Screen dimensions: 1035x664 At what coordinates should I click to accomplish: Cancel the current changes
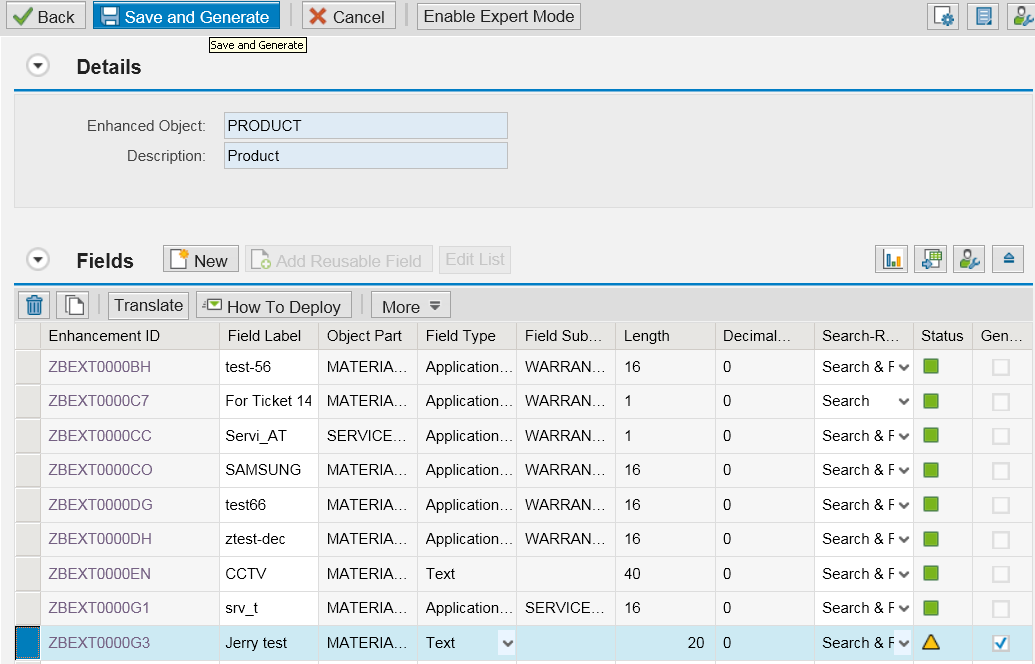tap(349, 16)
